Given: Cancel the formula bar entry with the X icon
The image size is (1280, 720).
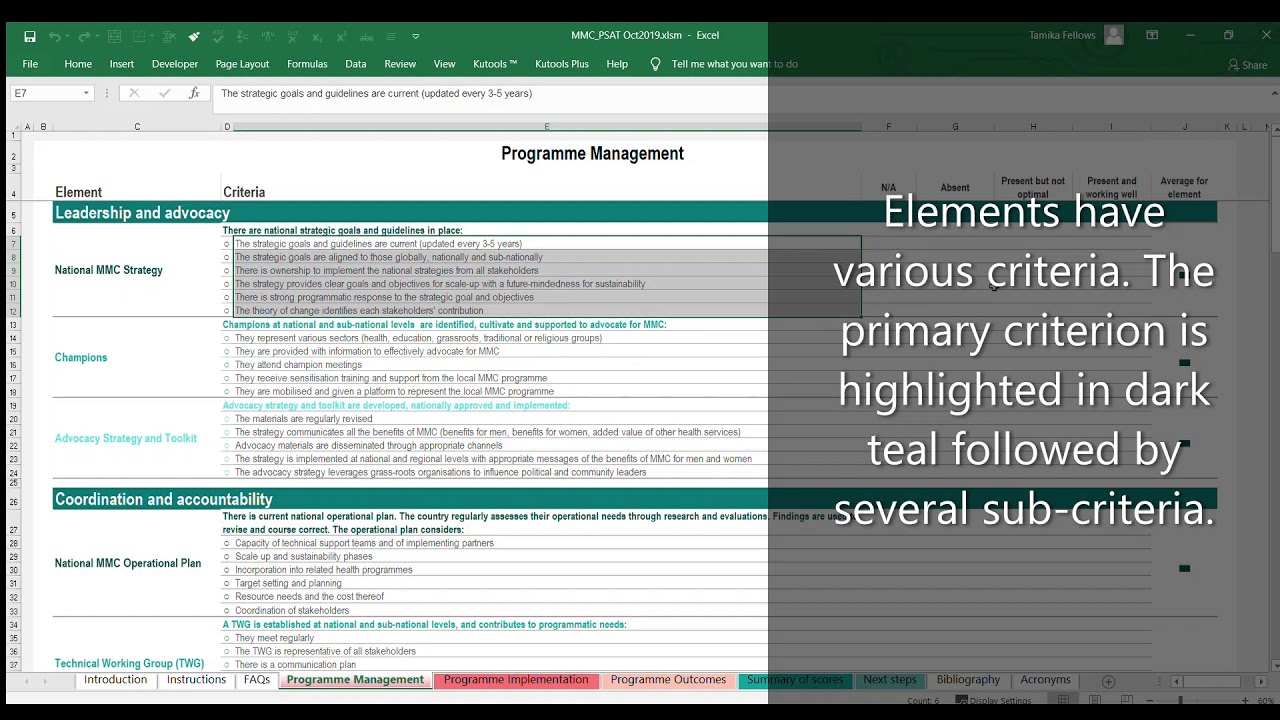Looking at the screenshot, I should tap(133, 93).
